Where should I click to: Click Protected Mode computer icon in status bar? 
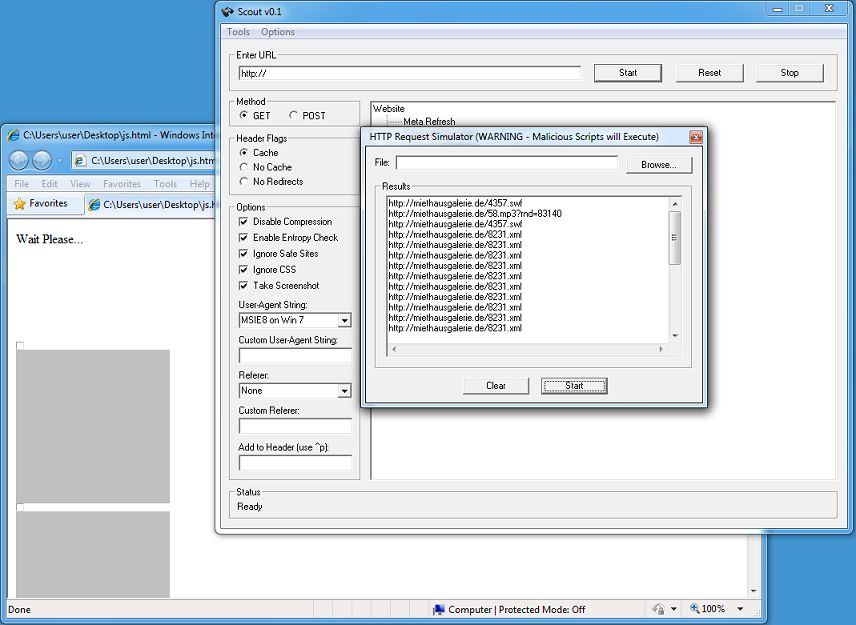click(439, 609)
